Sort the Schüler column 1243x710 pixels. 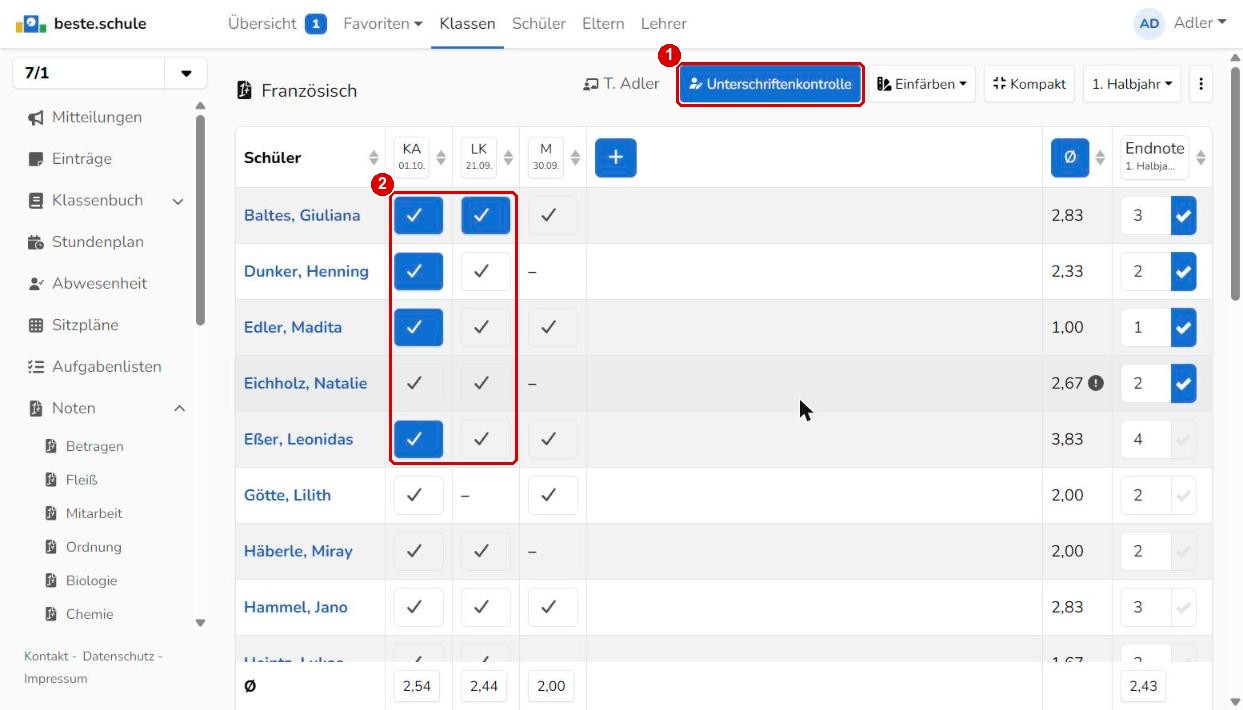374,158
